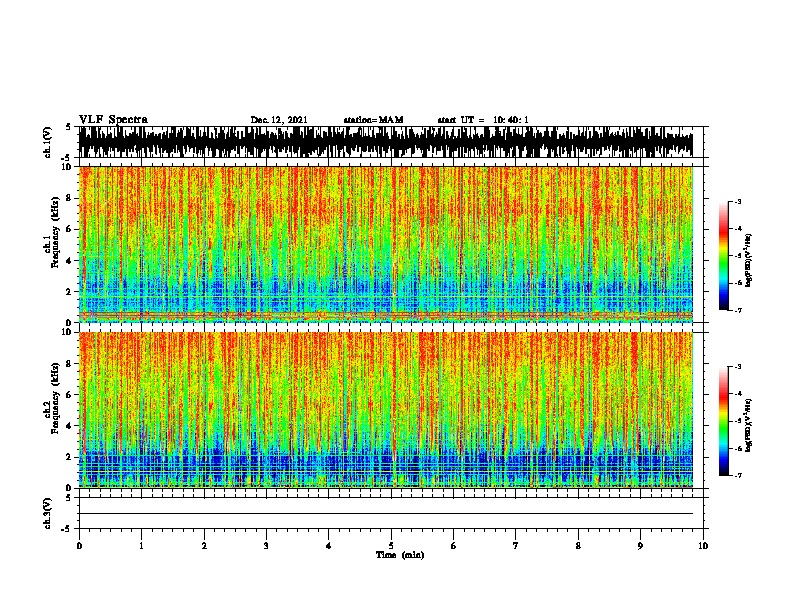
Task: Click the ch.1 frequency axis "4" tick label
Action: pyautogui.click(x=70, y=260)
